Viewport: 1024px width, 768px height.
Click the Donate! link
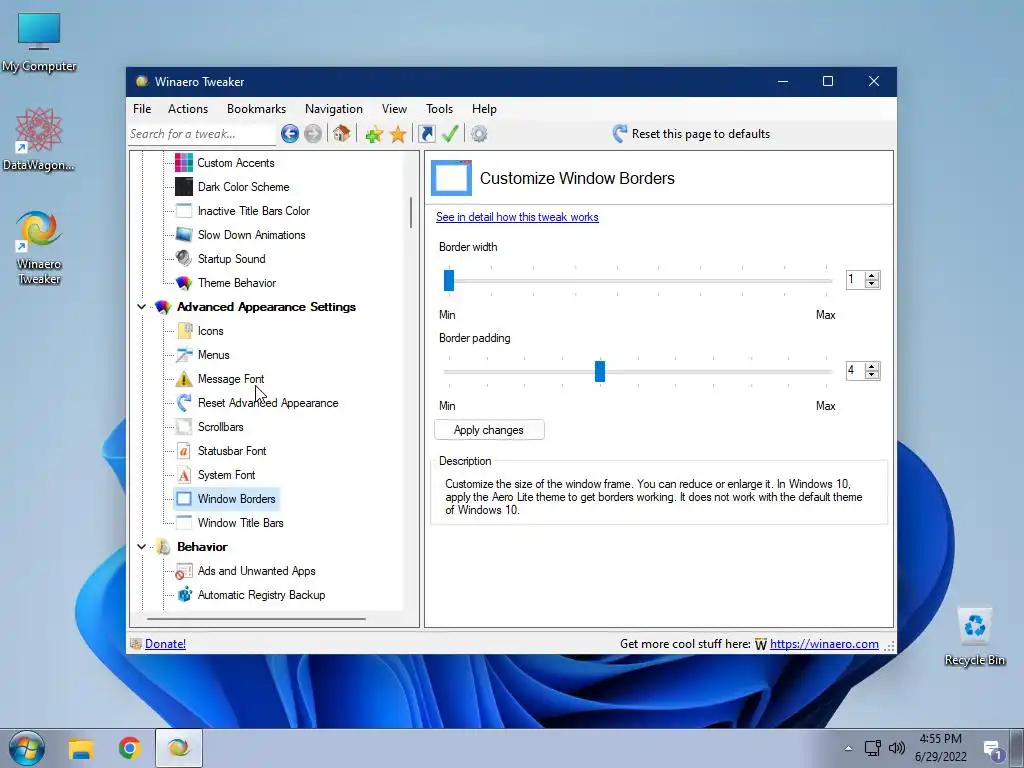point(165,644)
